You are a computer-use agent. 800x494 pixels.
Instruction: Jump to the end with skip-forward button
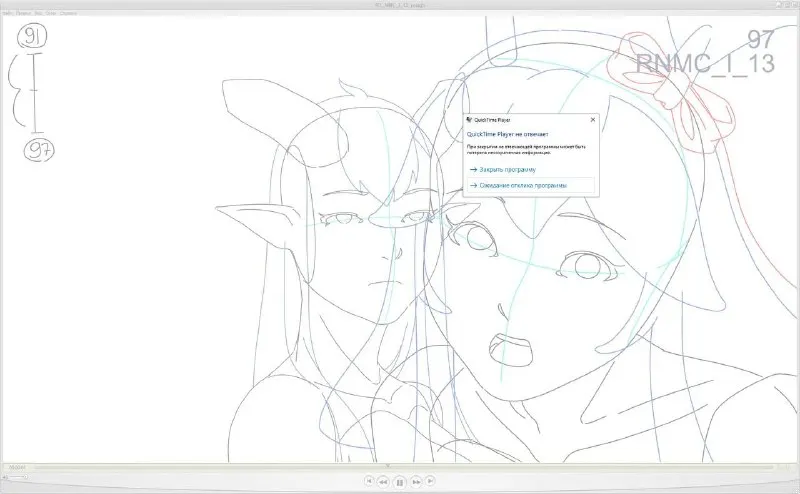430,481
